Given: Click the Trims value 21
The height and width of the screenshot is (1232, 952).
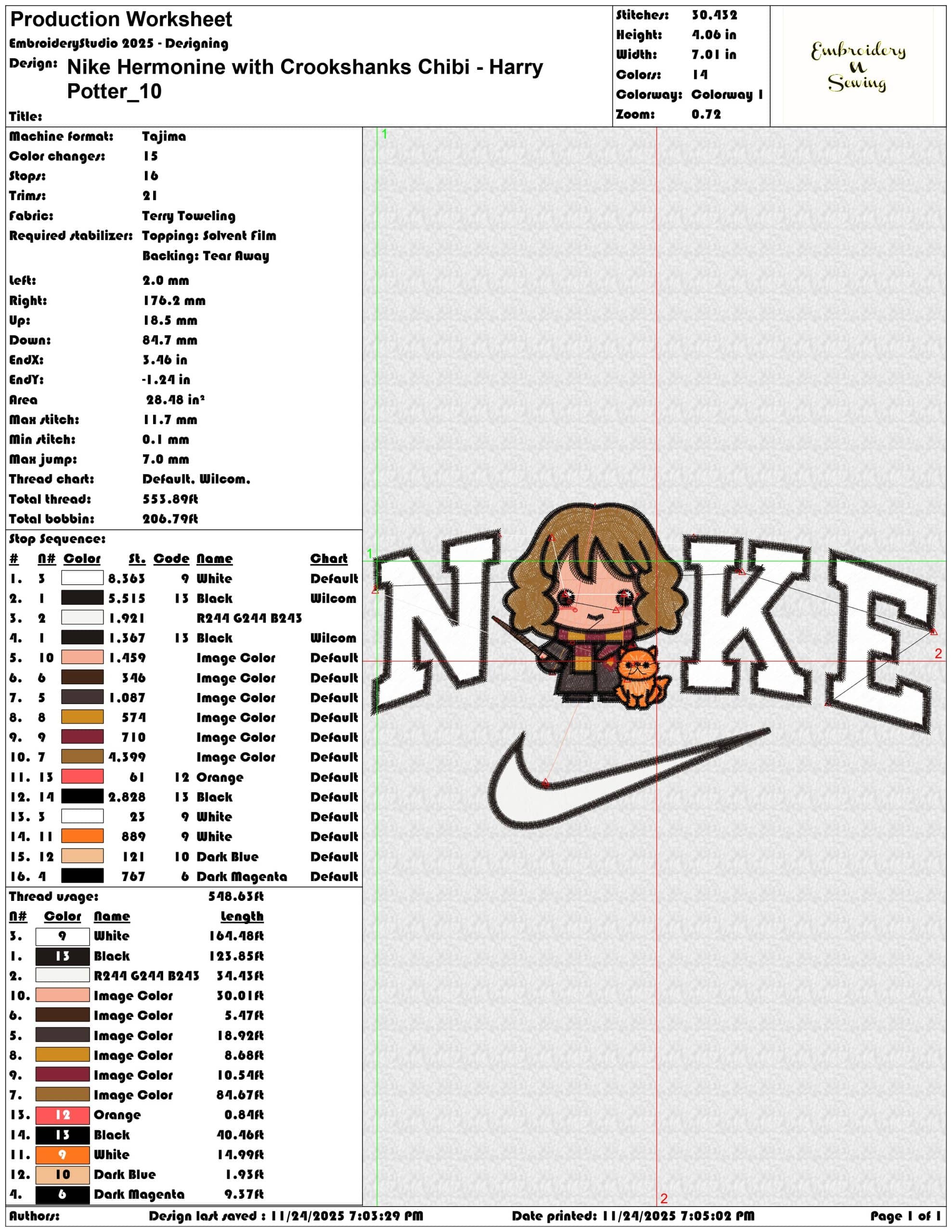Looking at the screenshot, I should (x=150, y=196).
